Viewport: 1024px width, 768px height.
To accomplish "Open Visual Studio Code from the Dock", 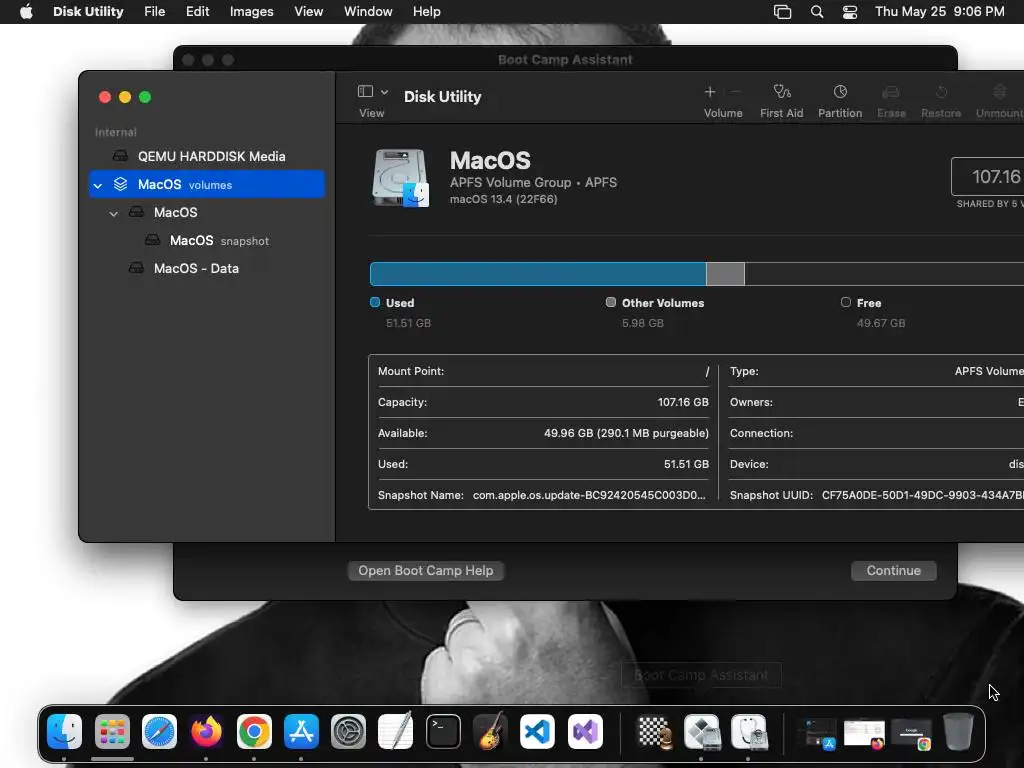I will coord(537,731).
